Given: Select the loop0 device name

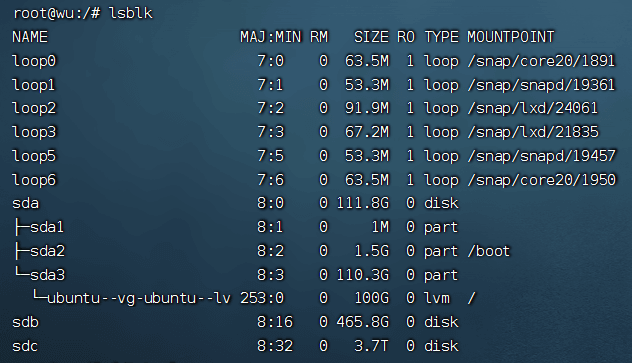Looking at the screenshot, I should (34, 61).
